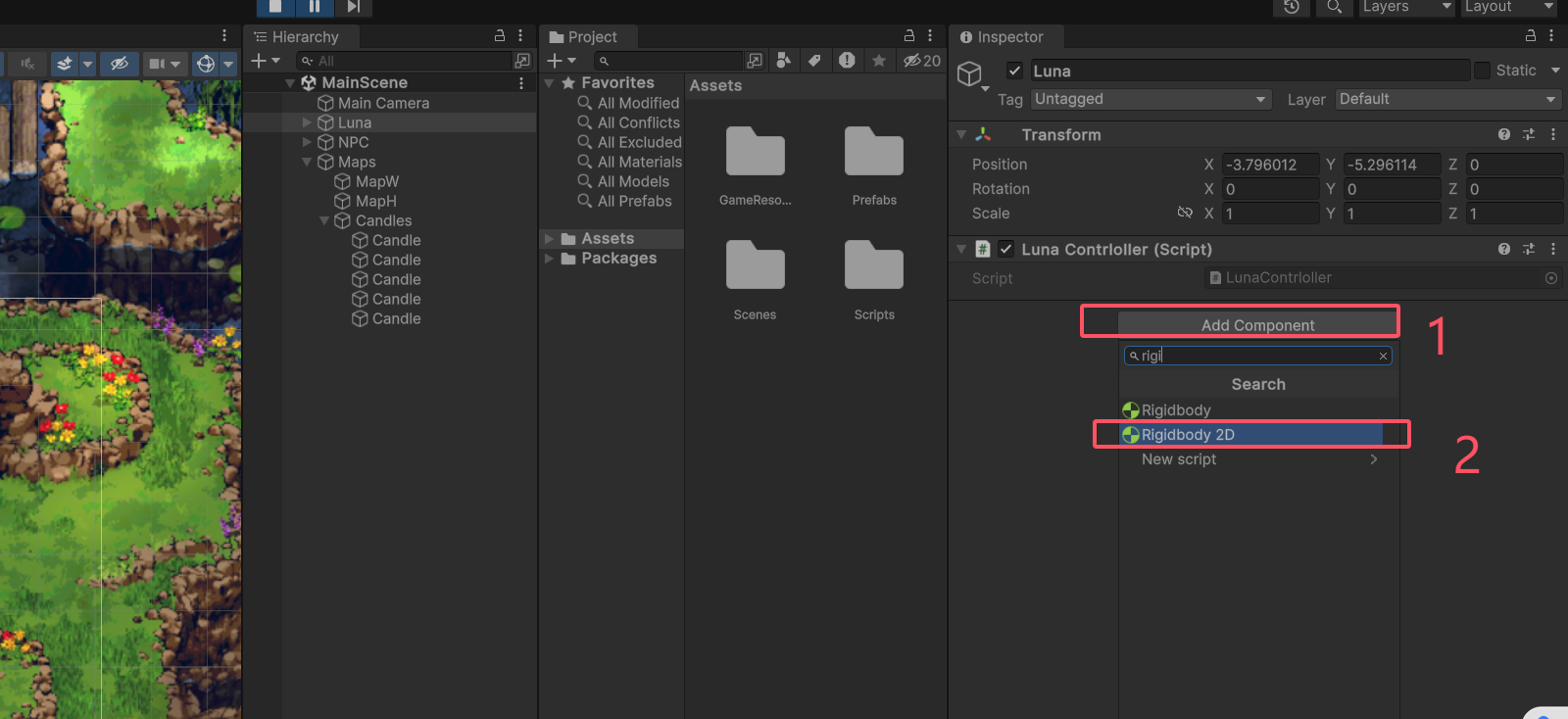Screen dimensions: 1568x719
Task: Click Search by Label tag icon
Action: [x=814, y=61]
